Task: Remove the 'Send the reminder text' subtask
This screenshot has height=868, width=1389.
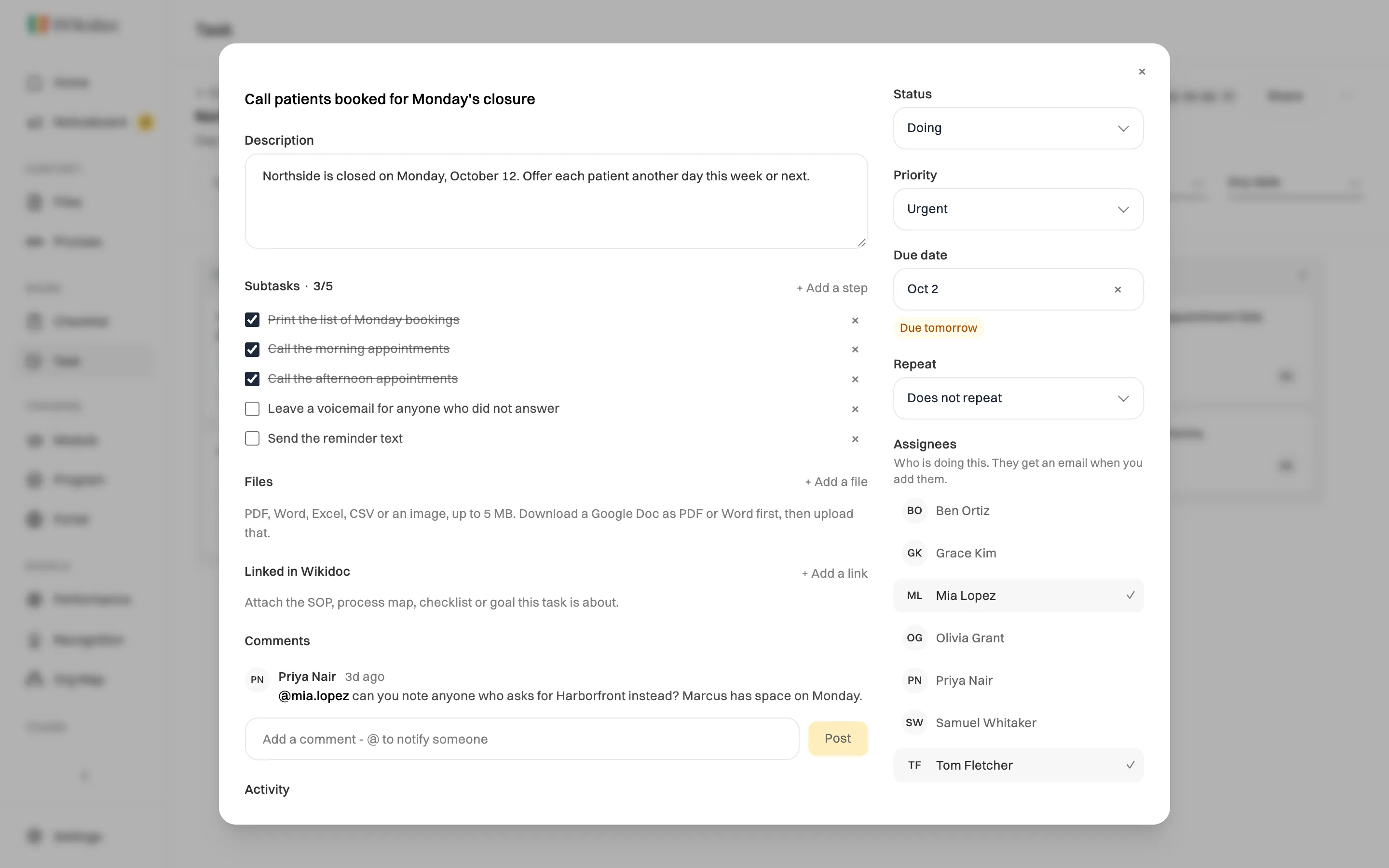Action: [x=855, y=439]
